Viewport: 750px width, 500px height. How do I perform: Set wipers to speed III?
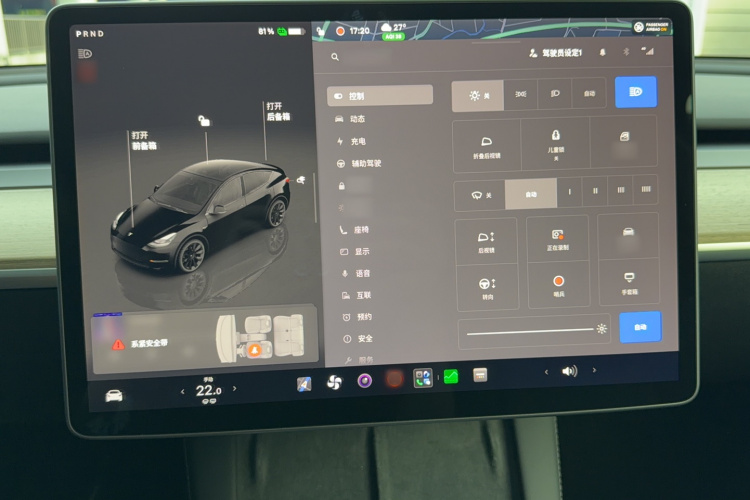point(620,190)
